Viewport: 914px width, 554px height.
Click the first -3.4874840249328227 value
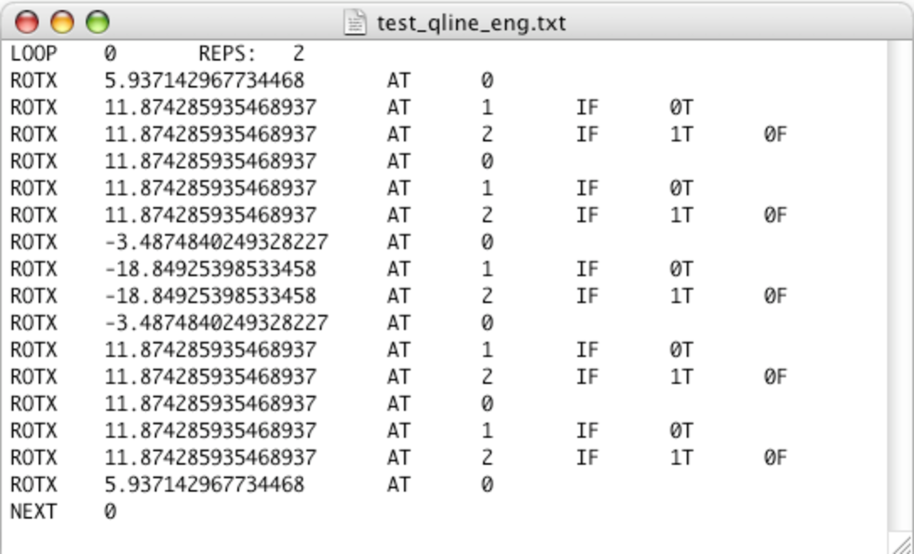click(x=216, y=242)
